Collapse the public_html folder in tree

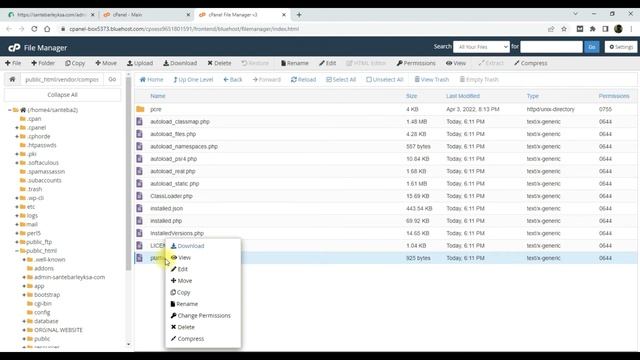click(17, 251)
